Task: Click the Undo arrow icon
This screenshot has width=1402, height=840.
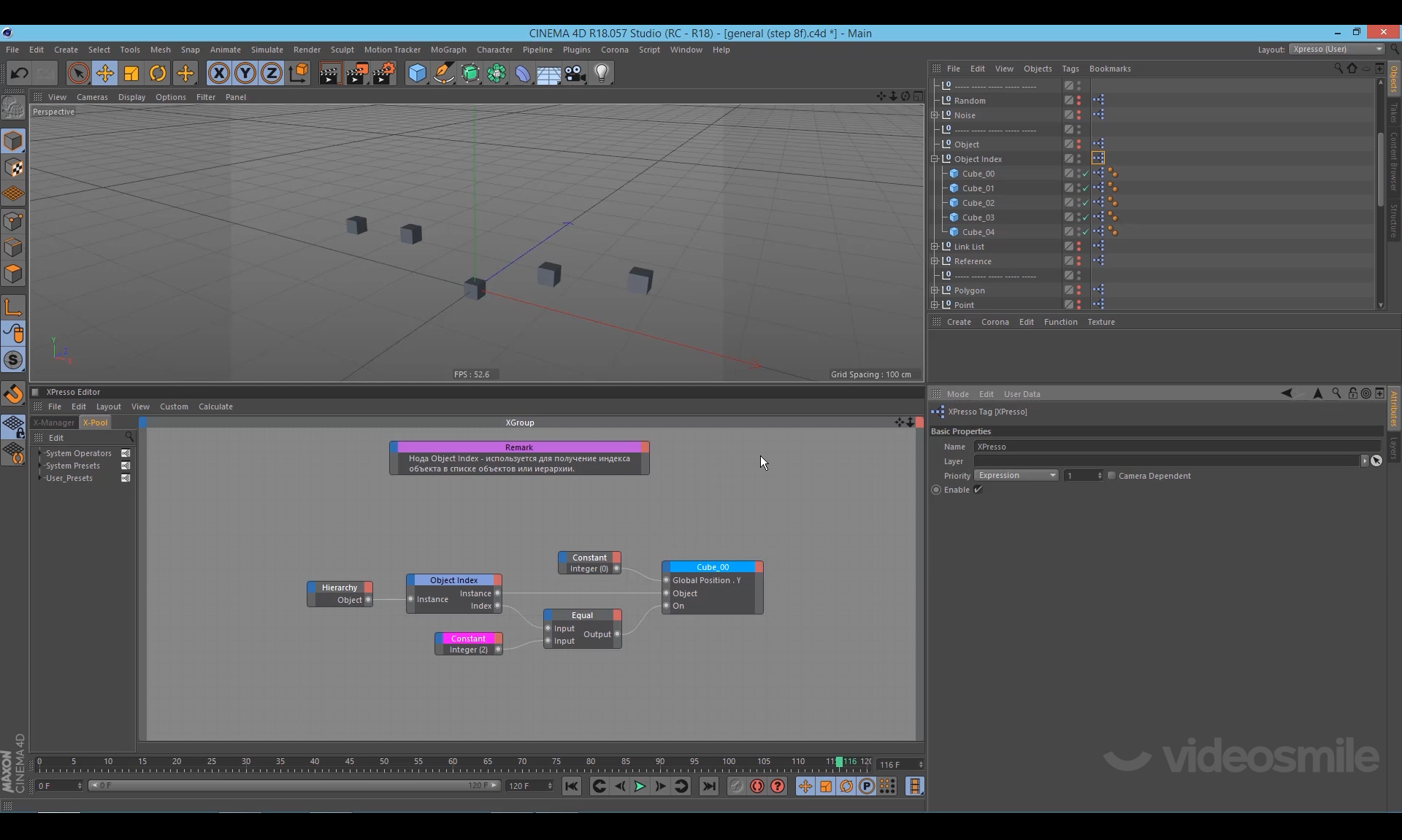Action: [x=20, y=73]
